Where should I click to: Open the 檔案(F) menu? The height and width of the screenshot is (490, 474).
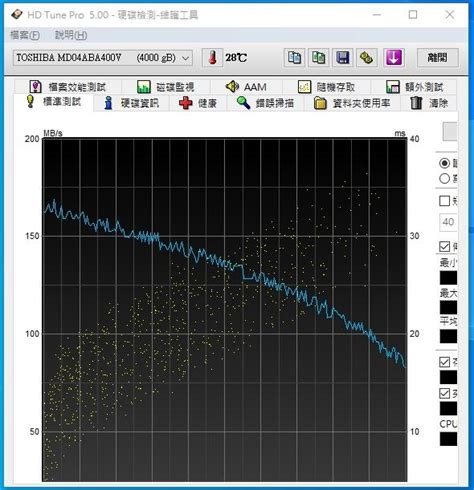(25, 35)
